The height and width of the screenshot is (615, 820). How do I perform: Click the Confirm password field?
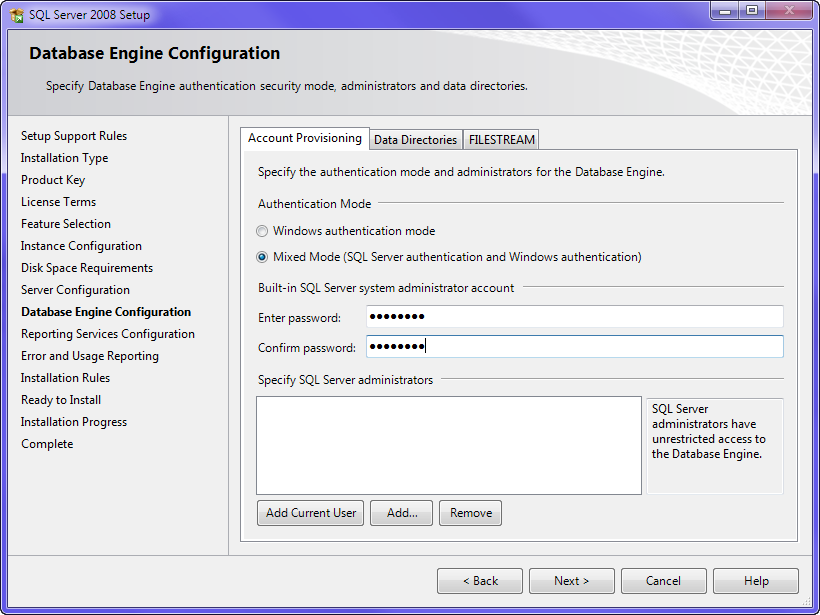pos(575,347)
